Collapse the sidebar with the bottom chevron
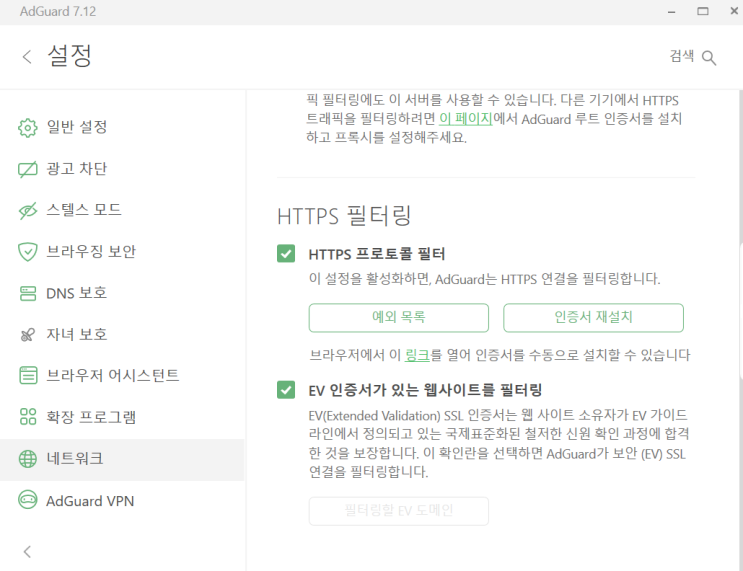This screenshot has height=571, width=743. tap(27, 552)
